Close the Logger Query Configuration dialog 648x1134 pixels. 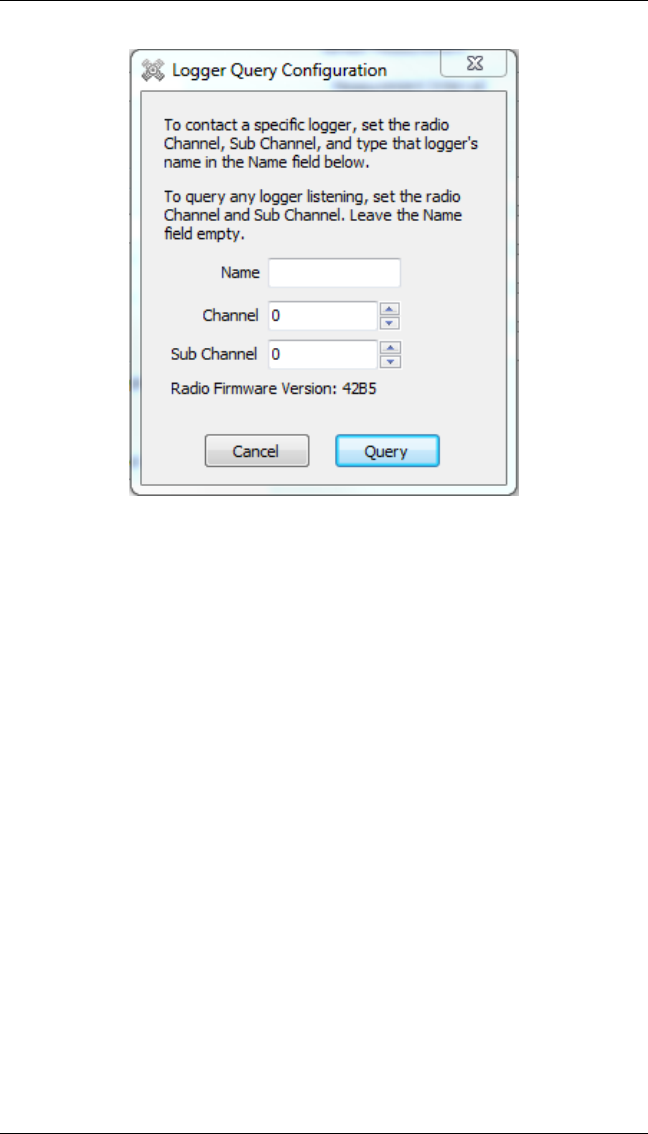coord(474,63)
